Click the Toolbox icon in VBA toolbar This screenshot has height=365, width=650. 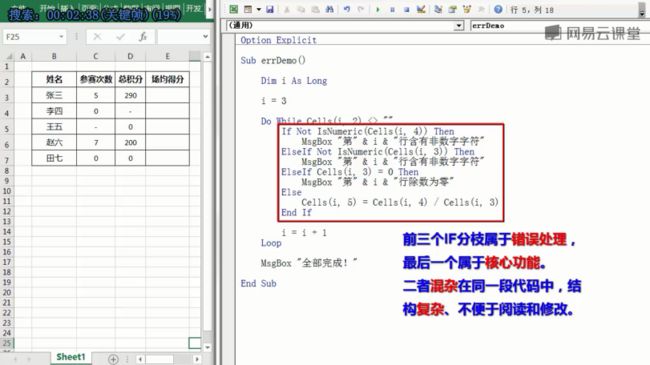click(481, 9)
